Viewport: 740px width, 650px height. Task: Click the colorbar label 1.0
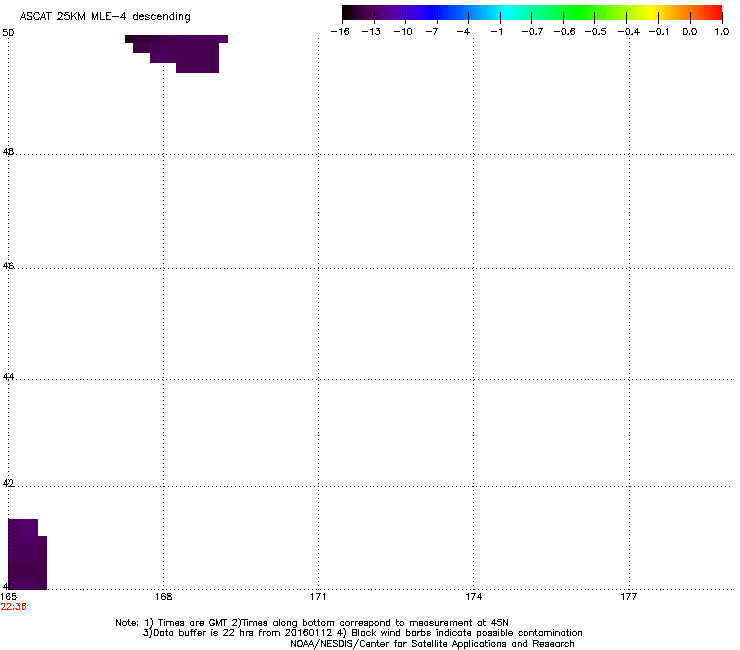722,32
